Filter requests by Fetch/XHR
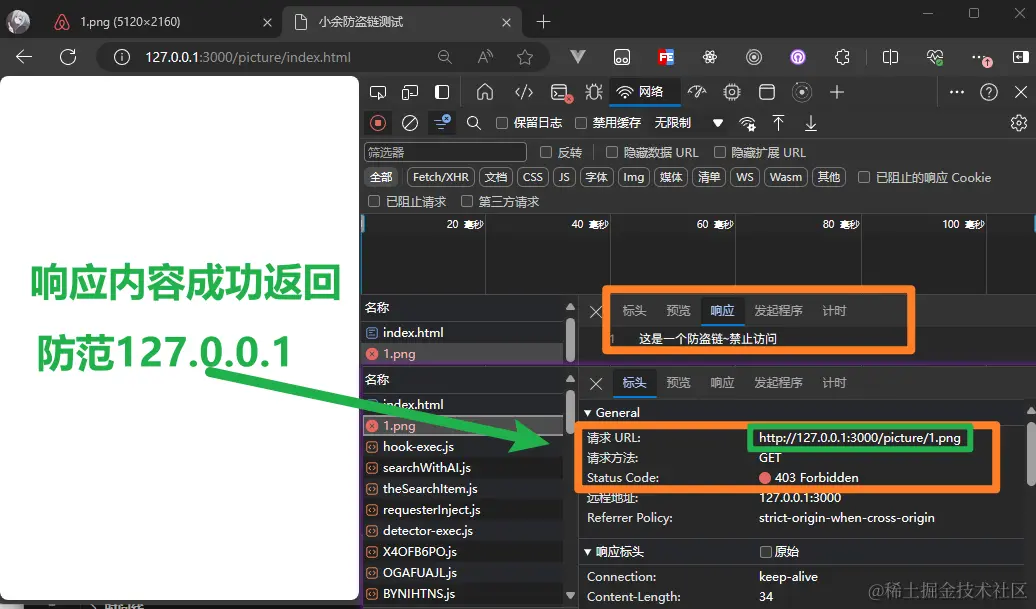The height and width of the screenshot is (609, 1036). click(441, 177)
